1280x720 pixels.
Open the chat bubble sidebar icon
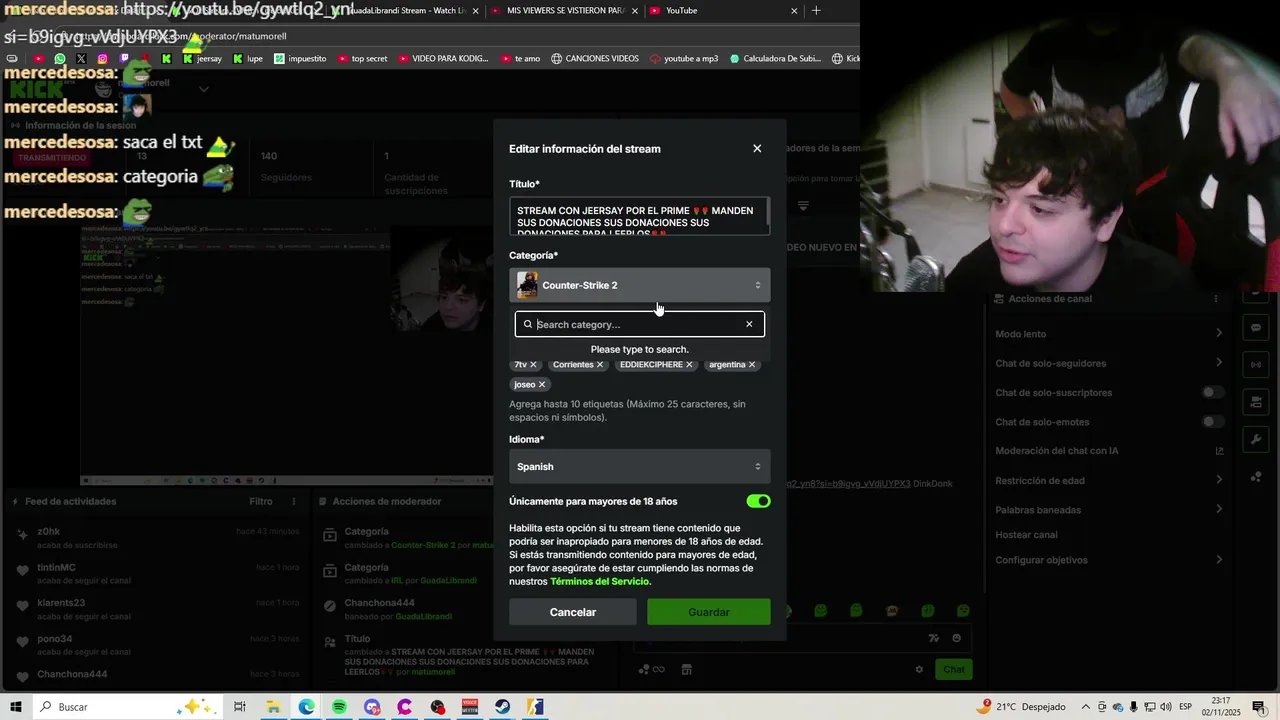(x=1256, y=328)
